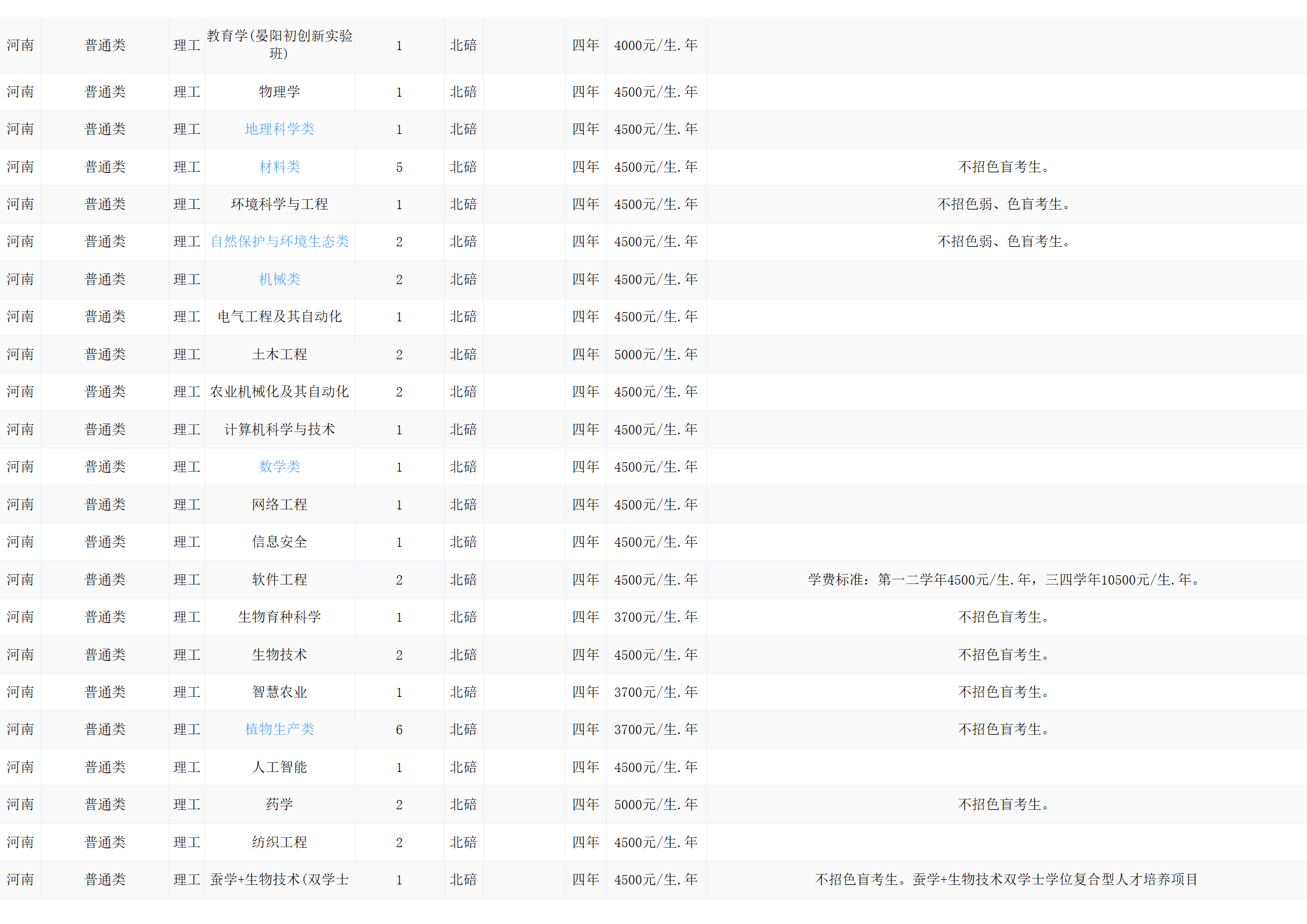This screenshot has height=924, width=1307.
Task: Click the 环境科学与工程 major cell
Action: pos(279,204)
